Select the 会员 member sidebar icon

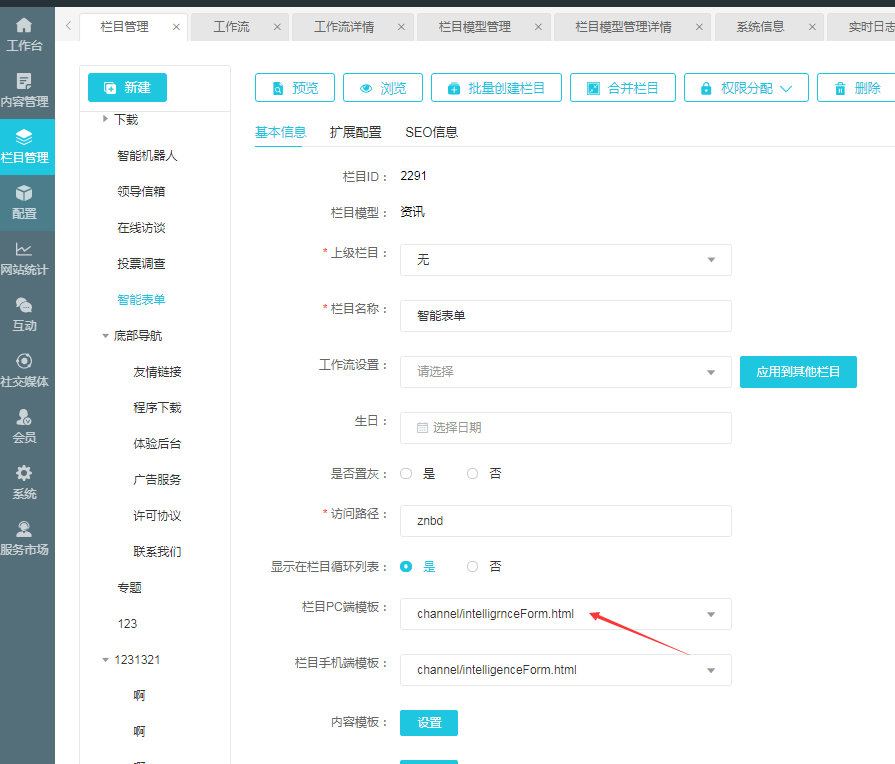pyautogui.click(x=24, y=426)
